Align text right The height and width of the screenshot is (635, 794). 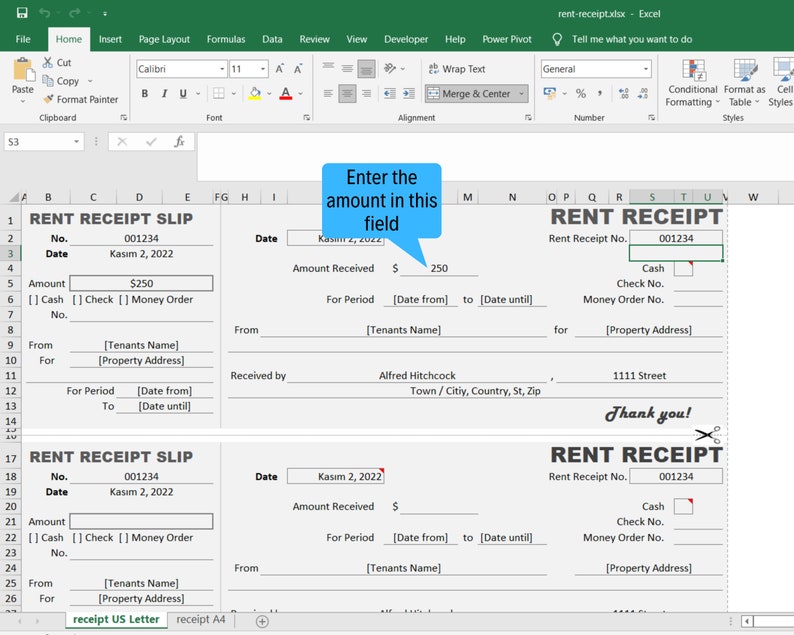pyautogui.click(x=366, y=93)
